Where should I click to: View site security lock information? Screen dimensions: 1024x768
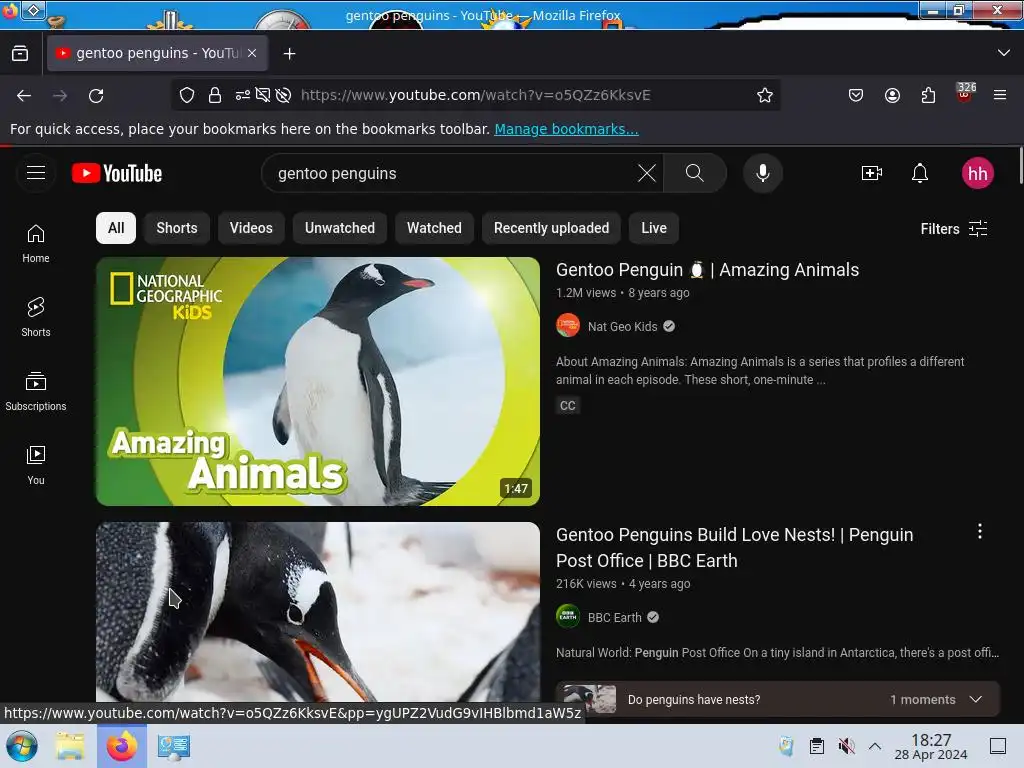point(215,95)
